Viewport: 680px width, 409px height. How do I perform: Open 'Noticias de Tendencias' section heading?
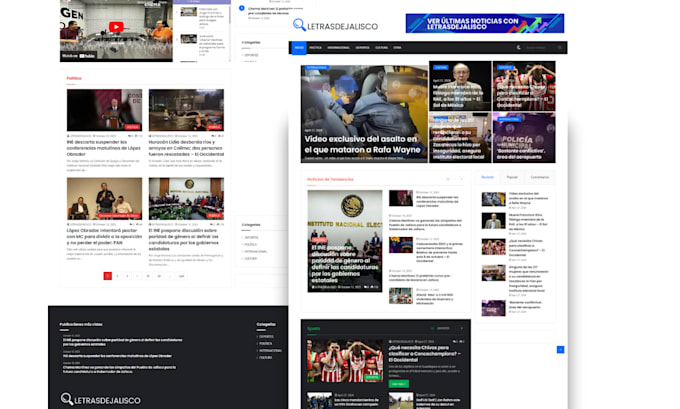pos(330,179)
